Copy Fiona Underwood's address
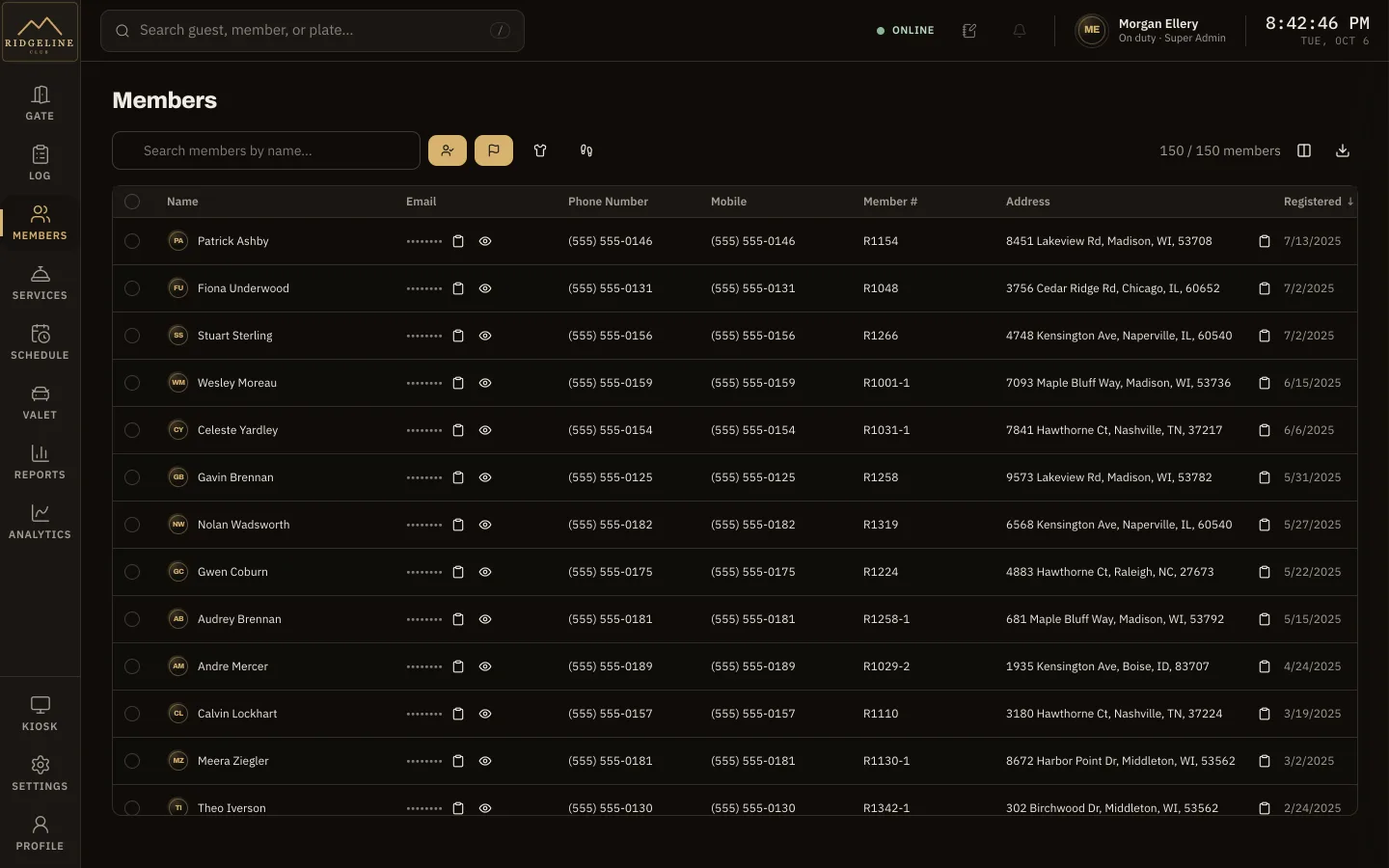This screenshot has height=868, width=1389. pyautogui.click(x=1265, y=288)
